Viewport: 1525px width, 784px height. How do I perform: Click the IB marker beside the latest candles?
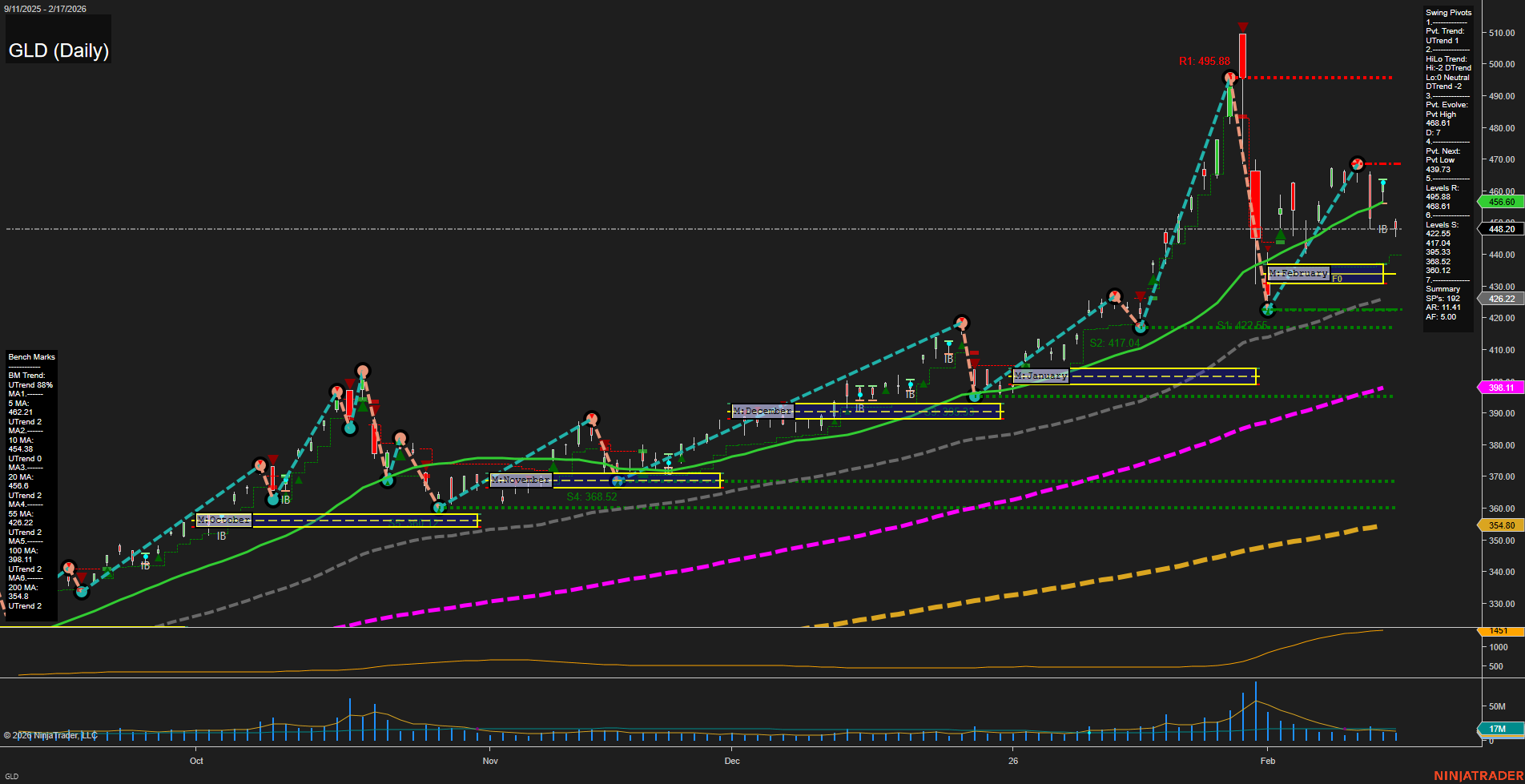coord(1382,231)
